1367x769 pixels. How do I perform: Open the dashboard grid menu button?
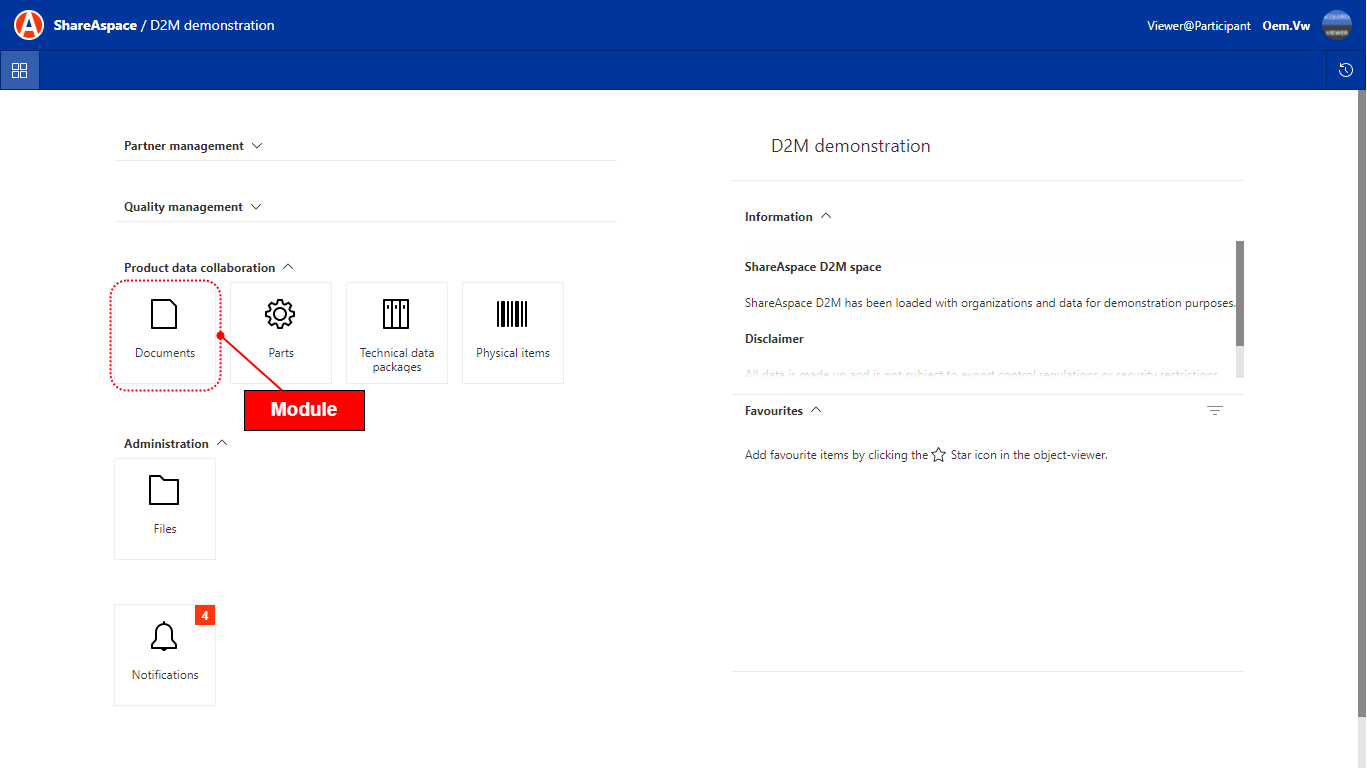click(x=19, y=70)
